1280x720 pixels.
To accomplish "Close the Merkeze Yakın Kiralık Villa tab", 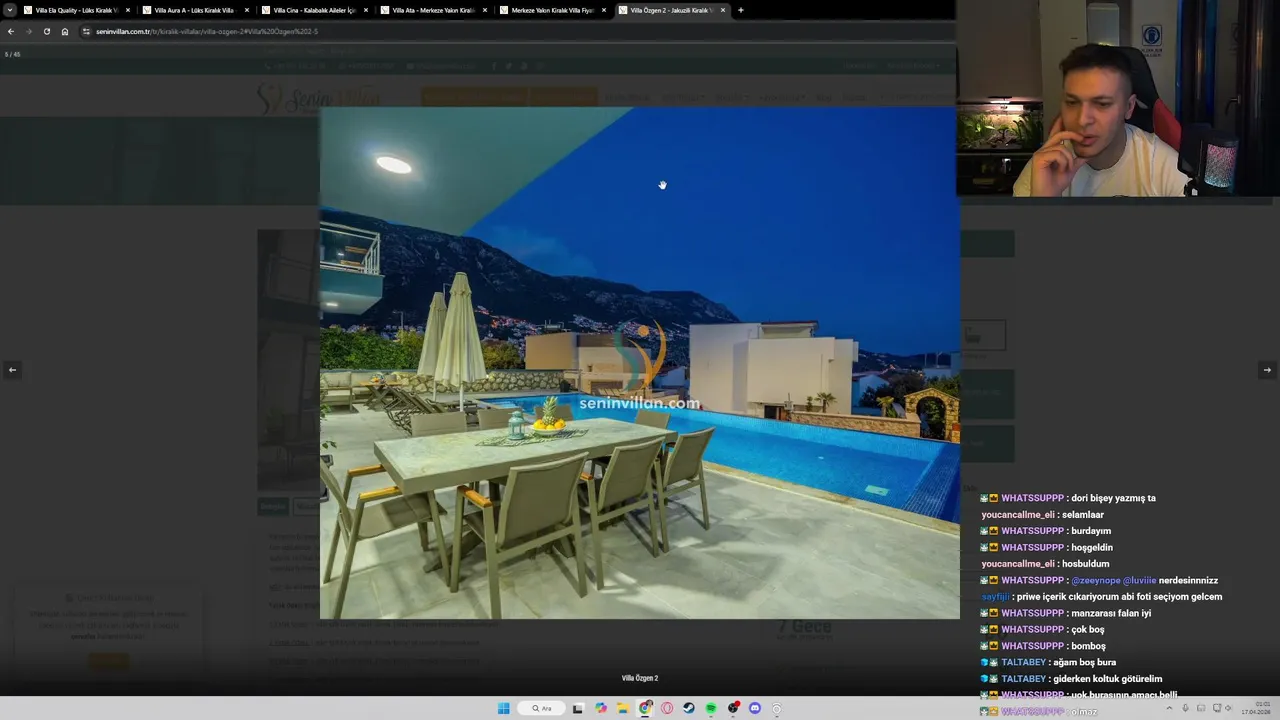I will click(604, 10).
